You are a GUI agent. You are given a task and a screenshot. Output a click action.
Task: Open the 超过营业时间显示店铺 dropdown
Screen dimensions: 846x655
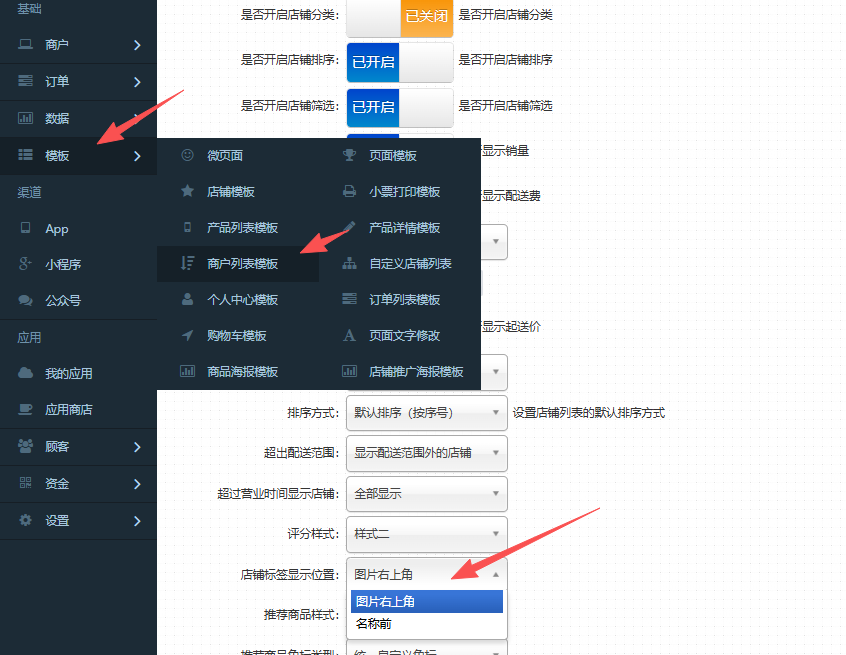(x=426, y=494)
